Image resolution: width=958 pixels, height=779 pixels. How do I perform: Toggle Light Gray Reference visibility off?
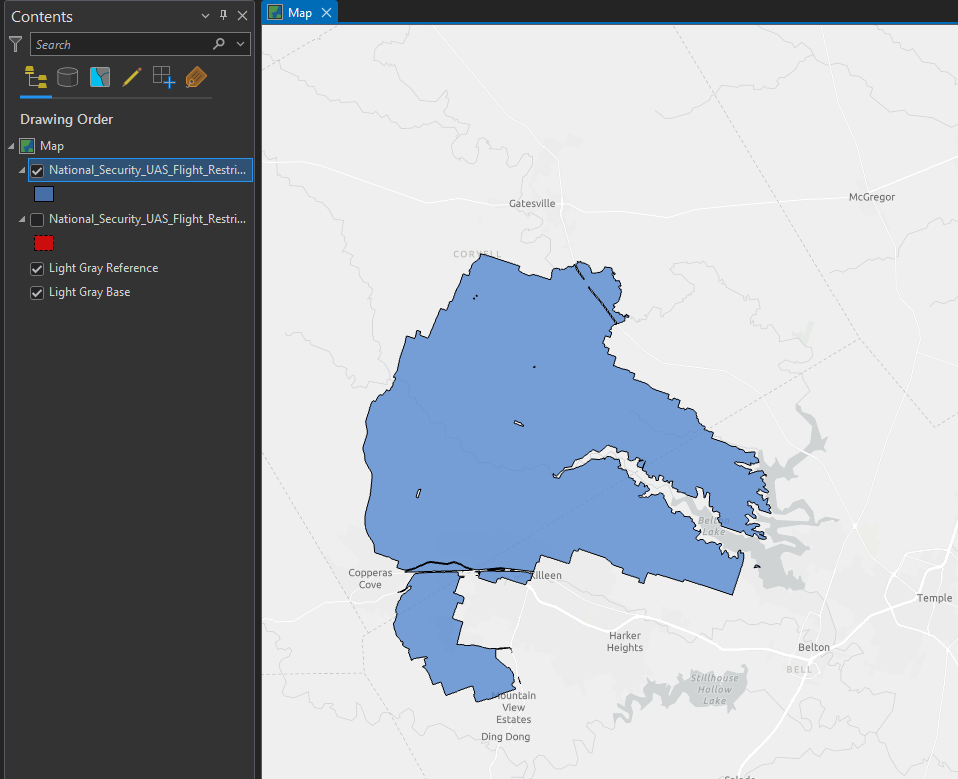coord(36,268)
